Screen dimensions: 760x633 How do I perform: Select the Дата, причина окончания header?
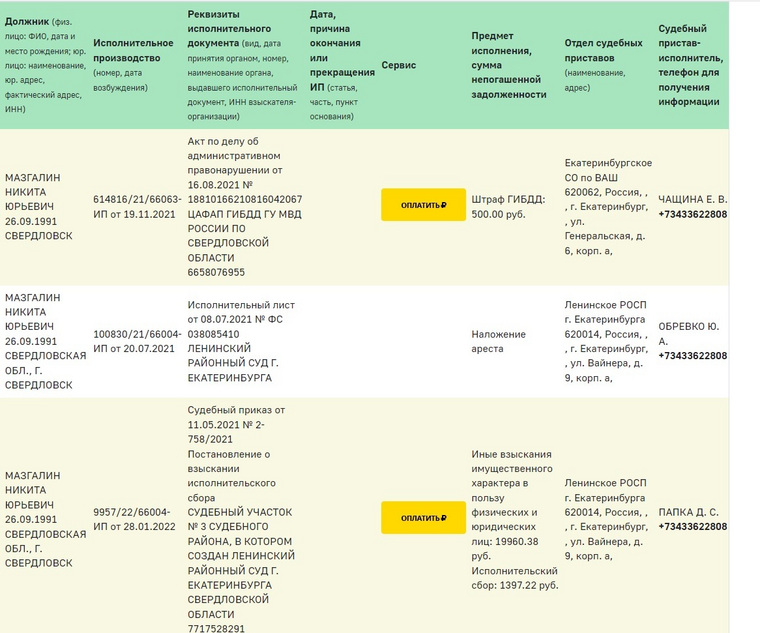click(342, 65)
